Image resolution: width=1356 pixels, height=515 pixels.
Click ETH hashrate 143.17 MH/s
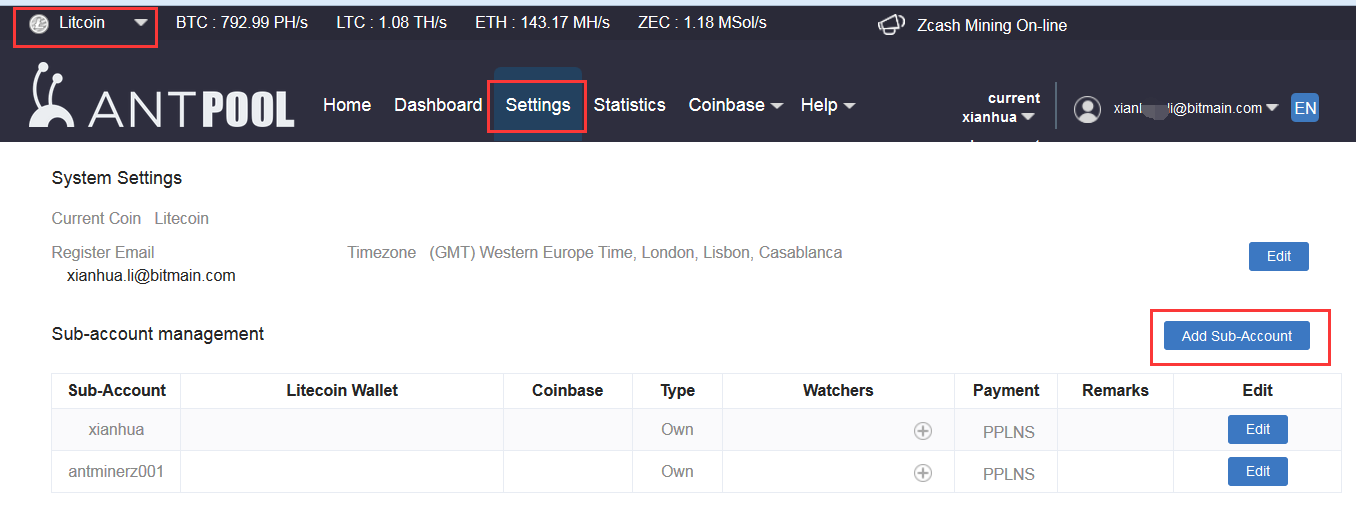(x=542, y=22)
